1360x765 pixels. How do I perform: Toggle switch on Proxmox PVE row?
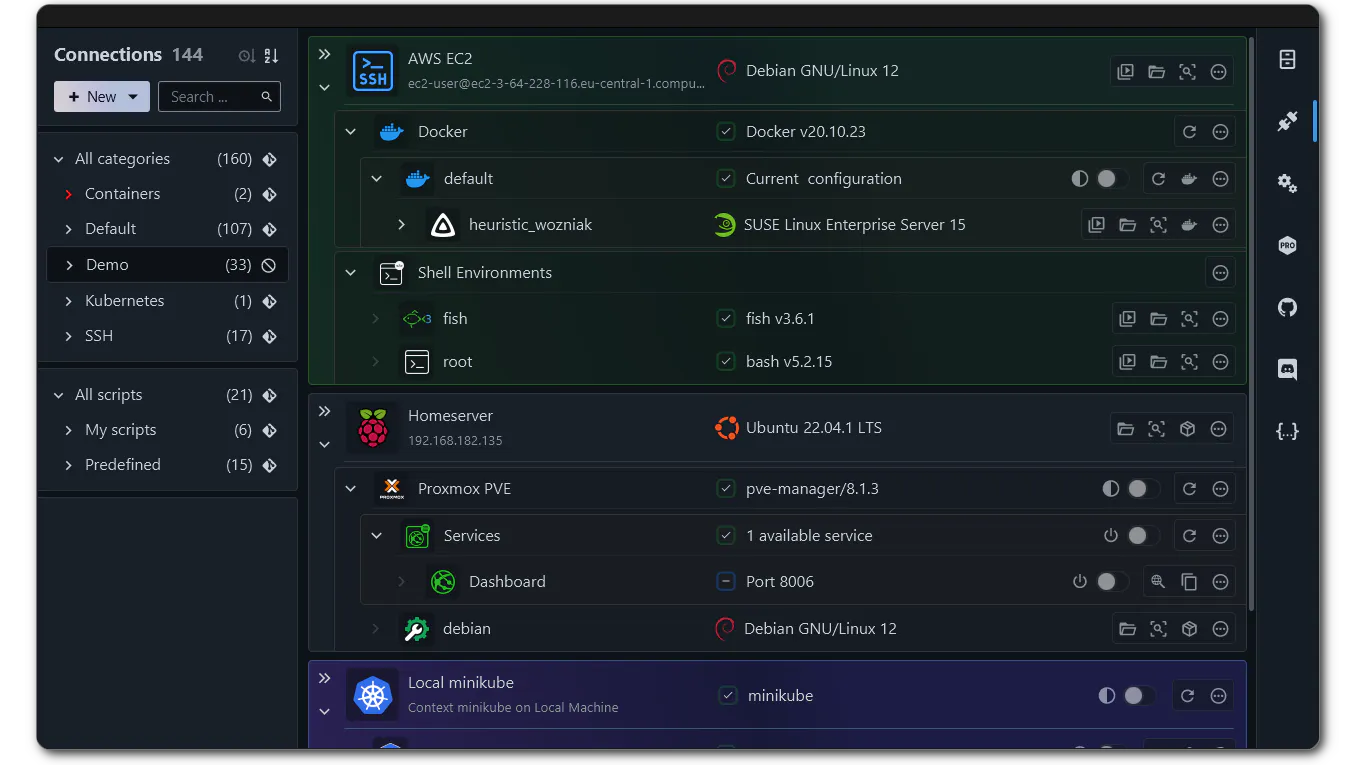[x=1141, y=489]
